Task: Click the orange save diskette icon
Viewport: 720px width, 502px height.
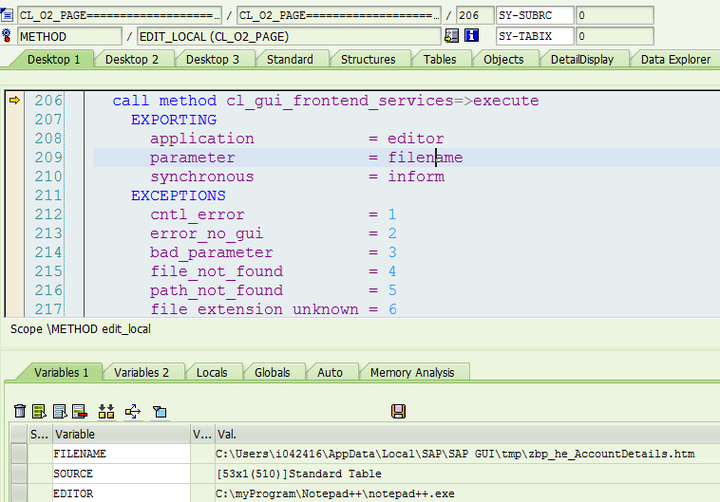Action: (x=398, y=411)
